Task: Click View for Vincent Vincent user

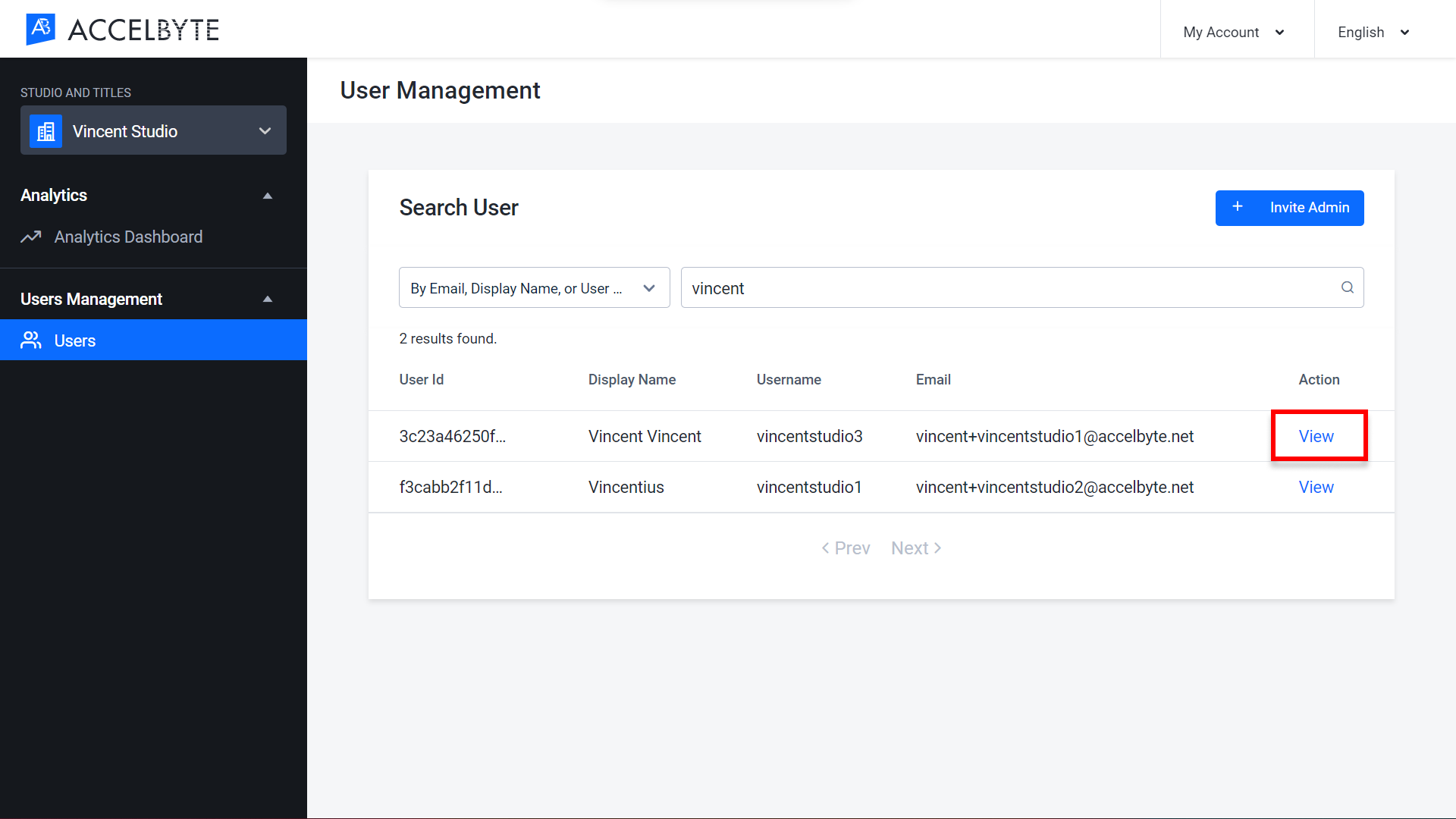Action: click(1317, 436)
